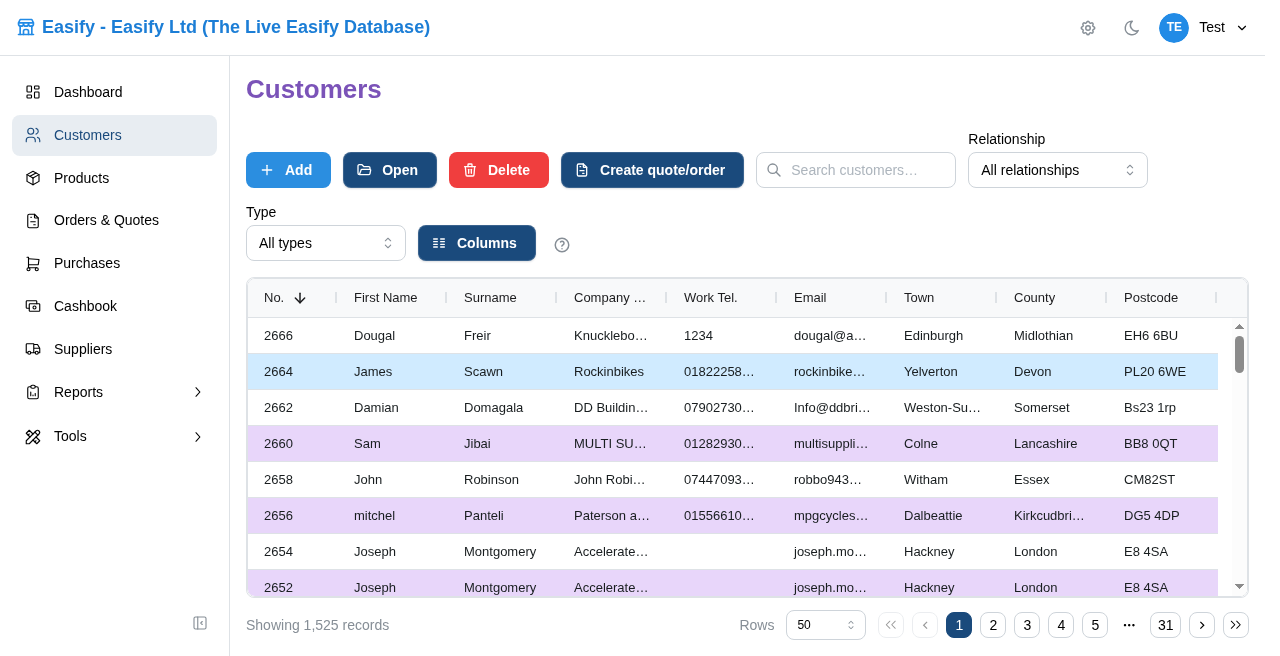The image size is (1280, 656).
Task: Click the Easify store logo icon
Action: [x=26, y=27]
